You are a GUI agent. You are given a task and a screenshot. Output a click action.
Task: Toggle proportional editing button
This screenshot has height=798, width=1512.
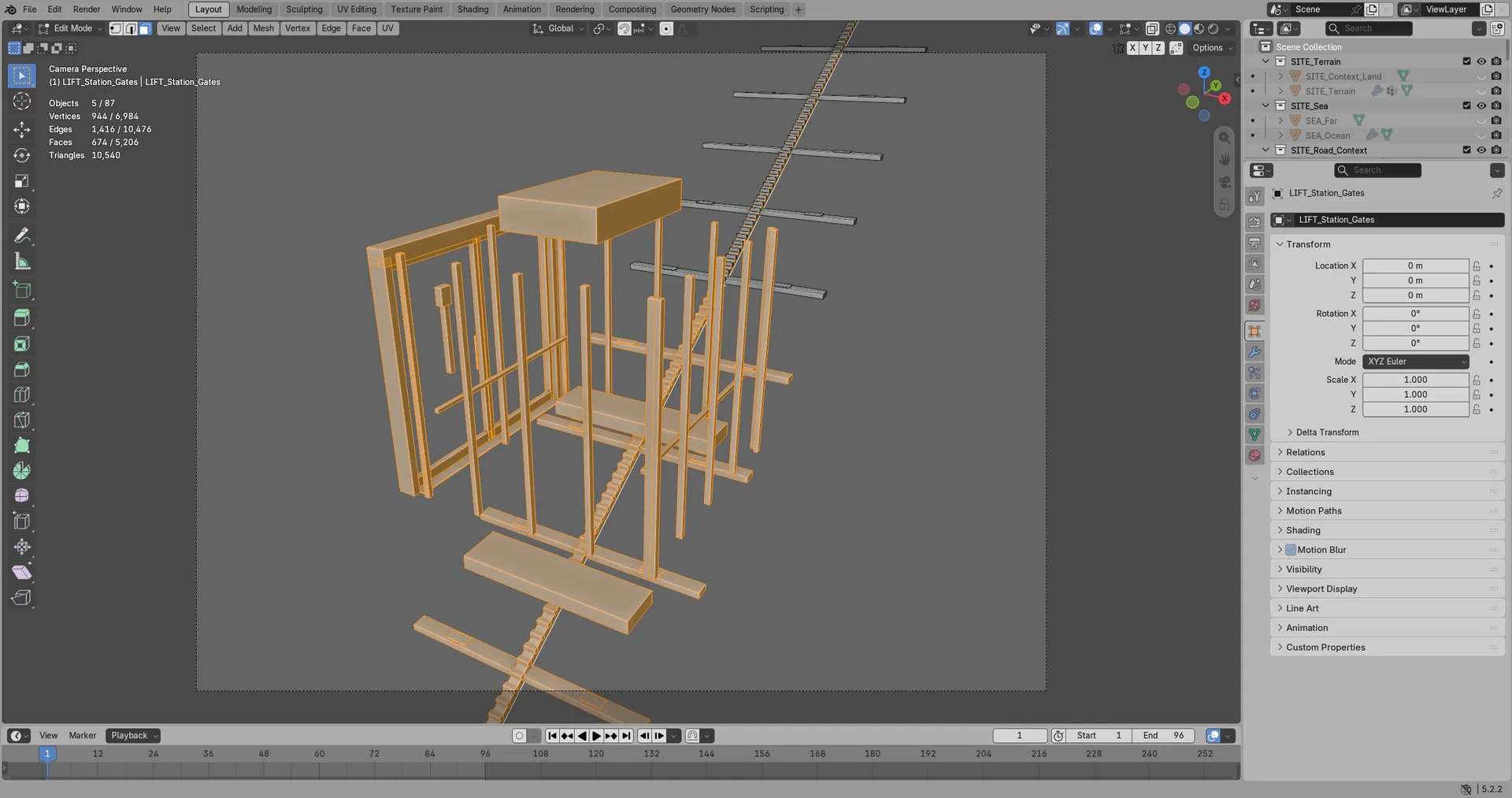click(666, 28)
